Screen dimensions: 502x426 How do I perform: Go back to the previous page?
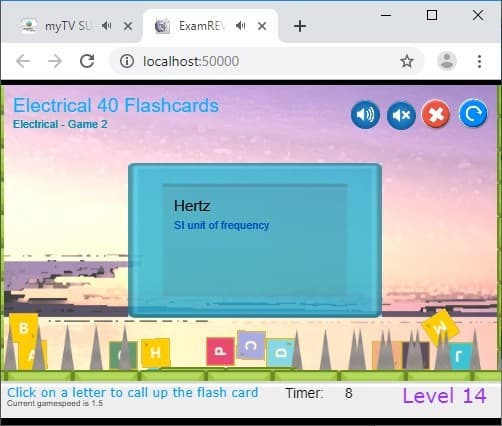pos(23,61)
